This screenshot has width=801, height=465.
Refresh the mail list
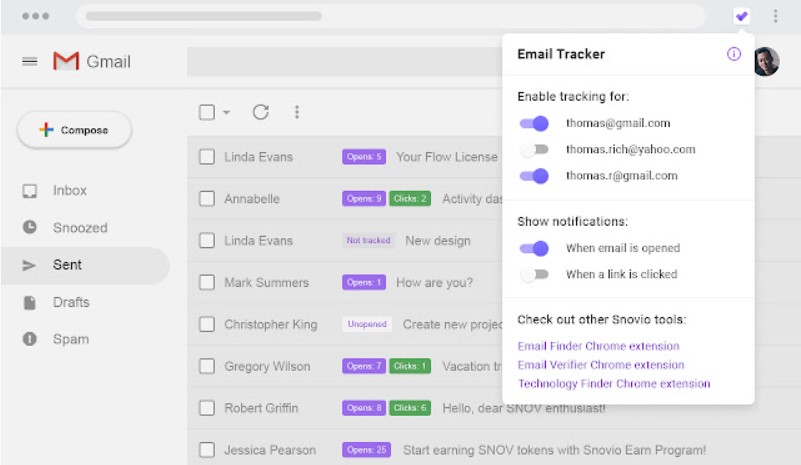click(x=261, y=112)
